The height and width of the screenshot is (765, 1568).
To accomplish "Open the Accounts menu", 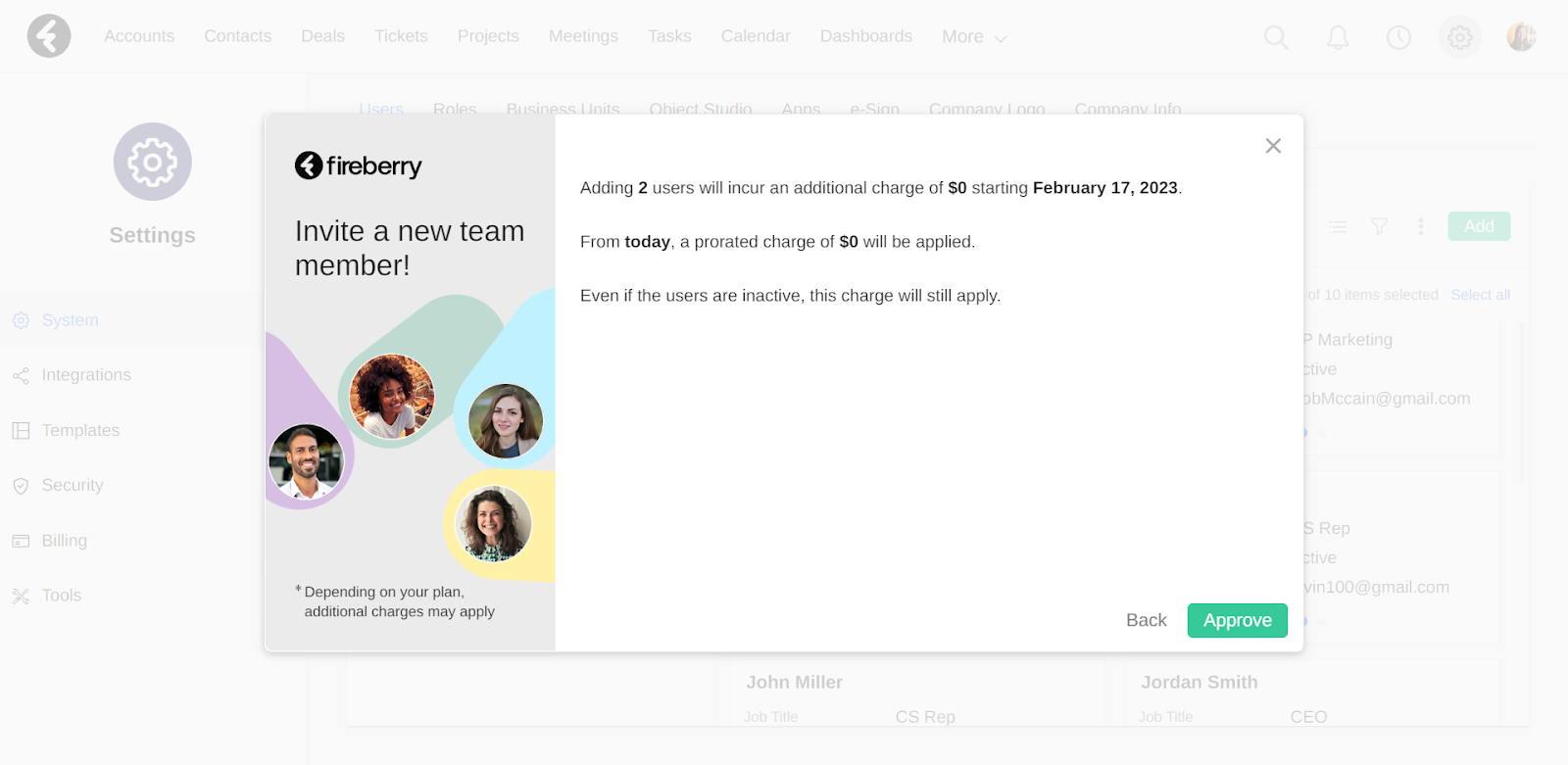I will pyautogui.click(x=139, y=36).
